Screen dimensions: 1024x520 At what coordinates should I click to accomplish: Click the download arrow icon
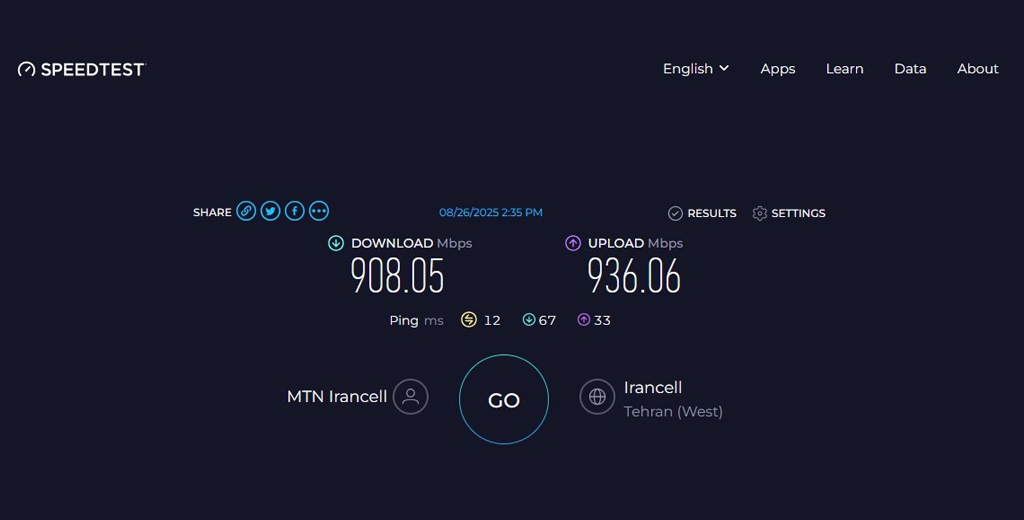pyautogui.click(x=336, y=243)
